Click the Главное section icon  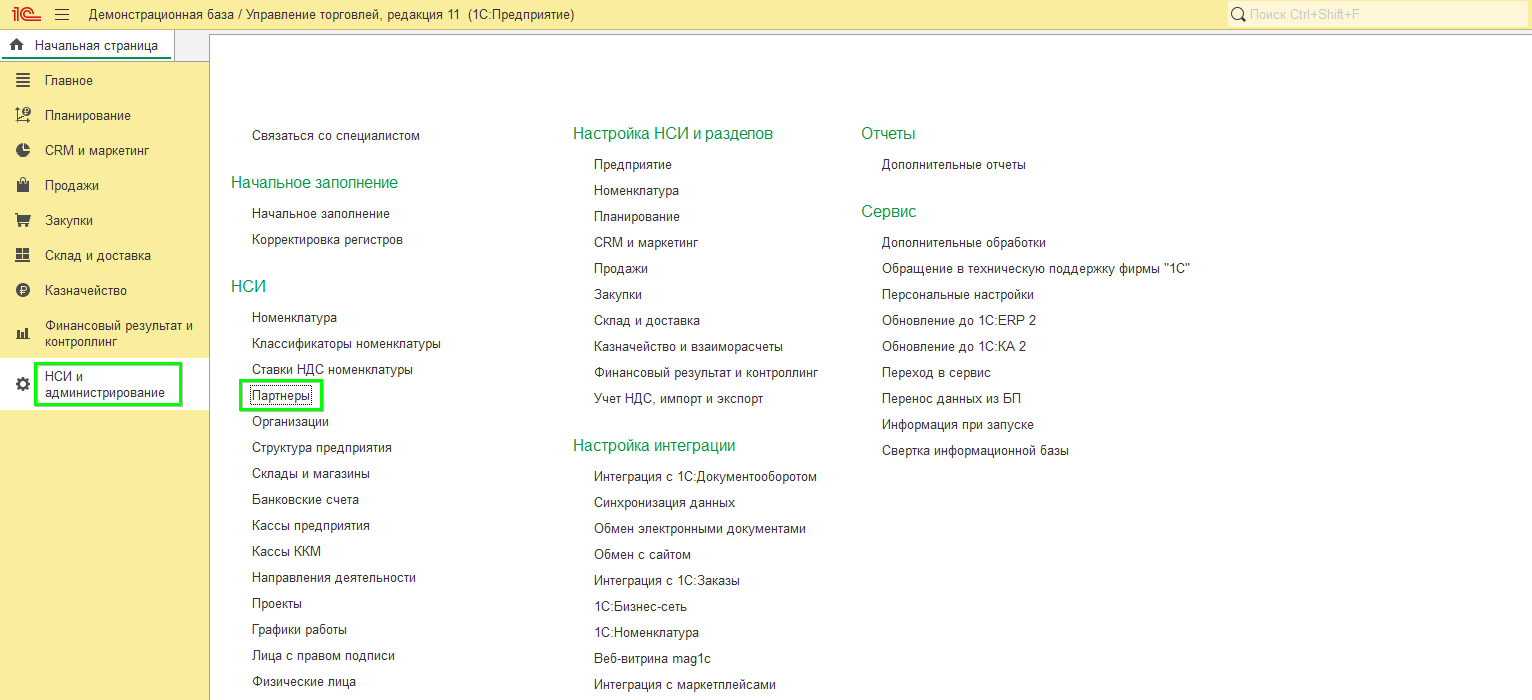tap(23, 80)
